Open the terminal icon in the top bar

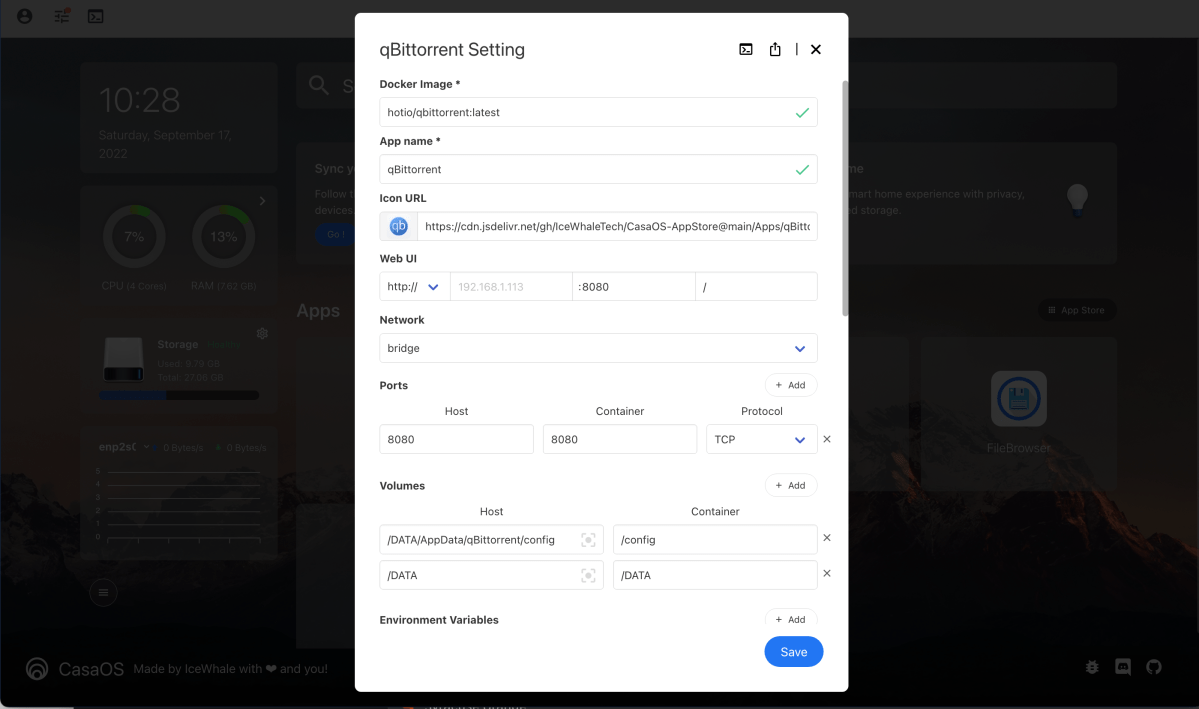[96, 16]
